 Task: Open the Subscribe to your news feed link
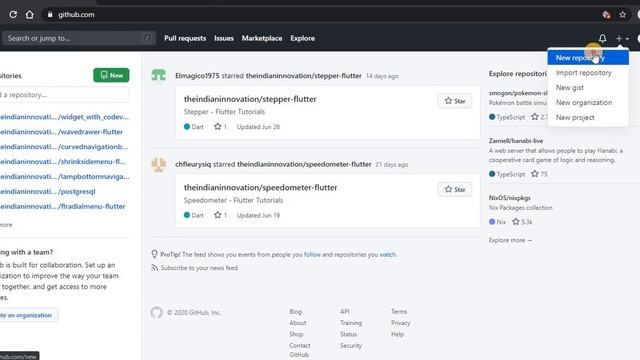point(199,268)
